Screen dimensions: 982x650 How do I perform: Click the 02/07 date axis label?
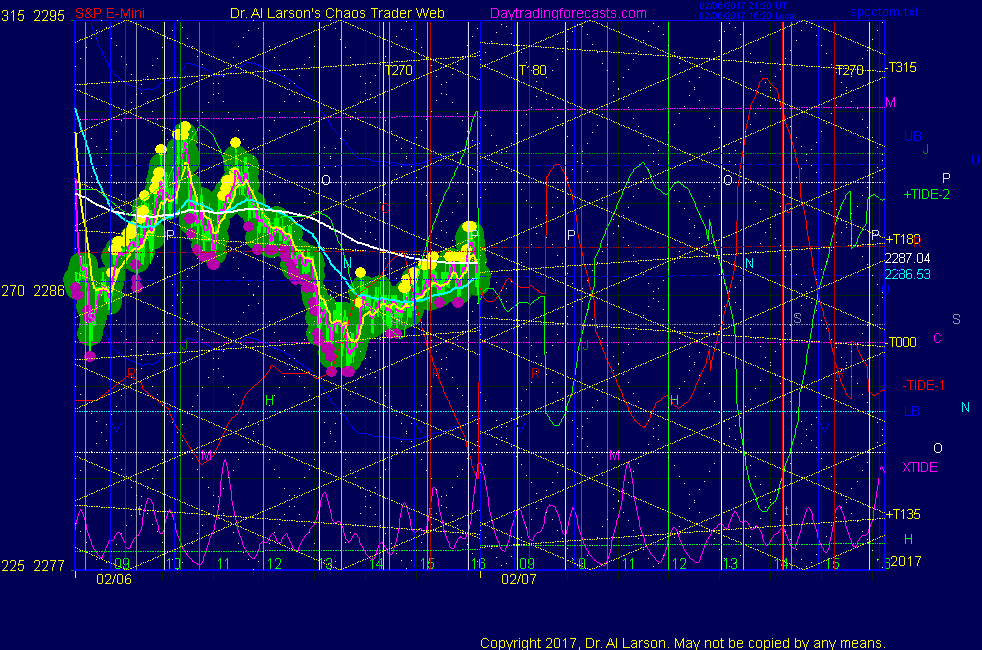tap(519, 579)
